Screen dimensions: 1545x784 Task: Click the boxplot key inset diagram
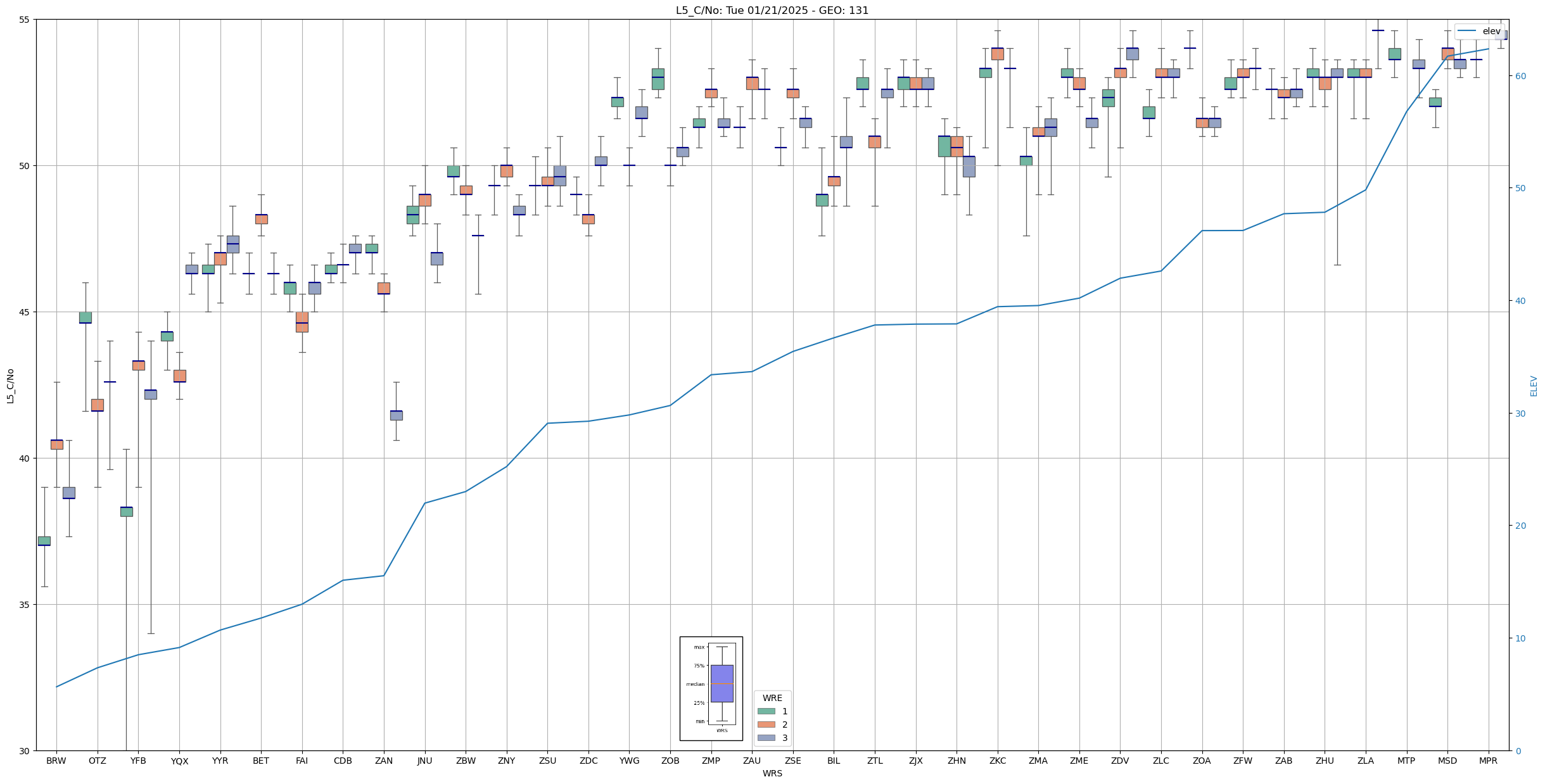(711, 688)
